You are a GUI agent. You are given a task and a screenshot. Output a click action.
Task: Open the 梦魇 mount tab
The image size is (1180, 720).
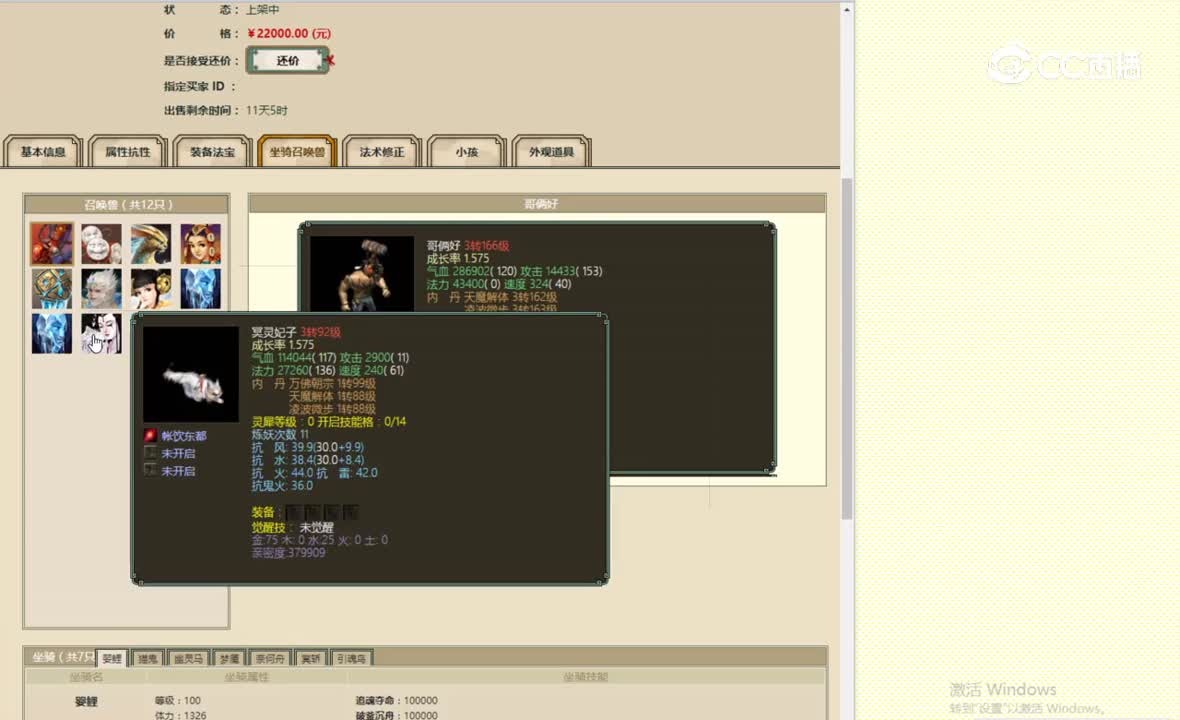click(x=230, y=658)
